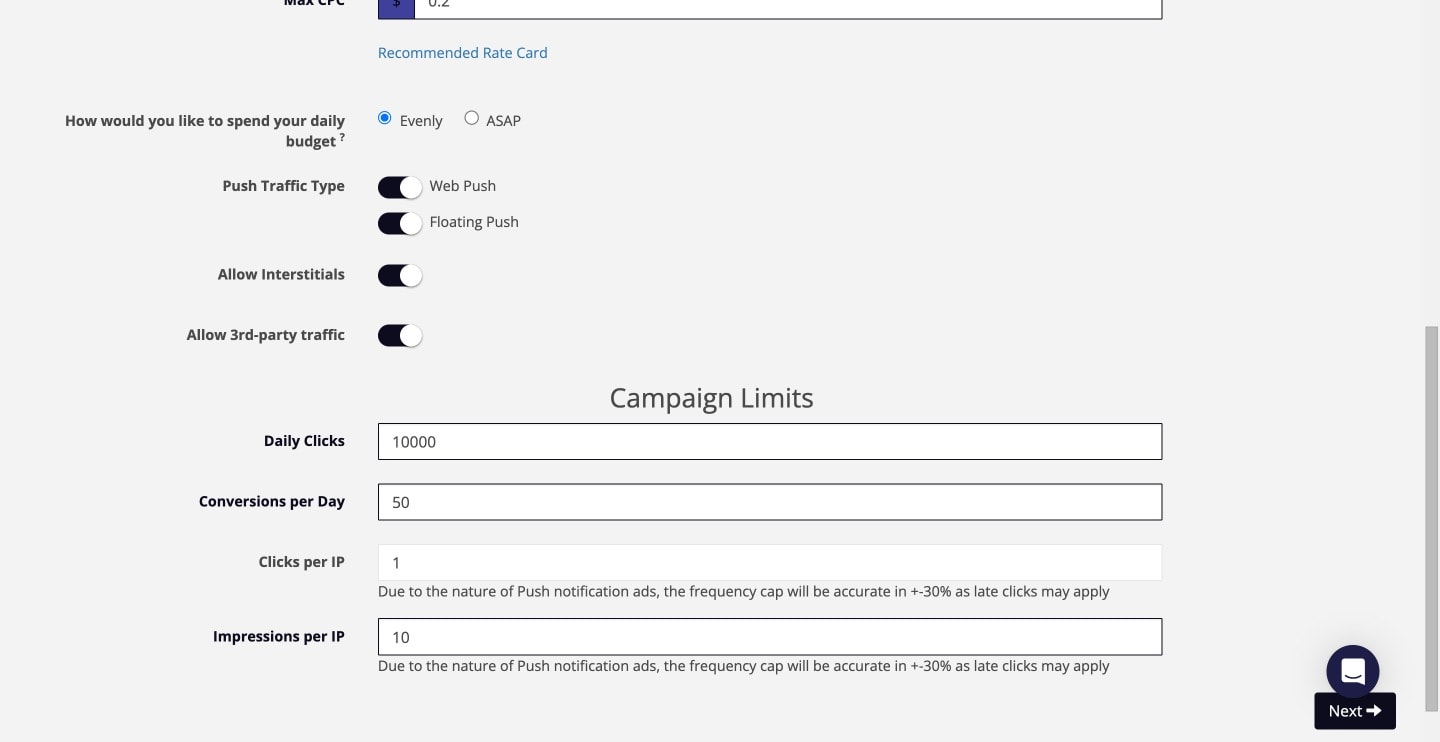
Task: Click the frequency cap disclaimer text
Action: [743, 591]
